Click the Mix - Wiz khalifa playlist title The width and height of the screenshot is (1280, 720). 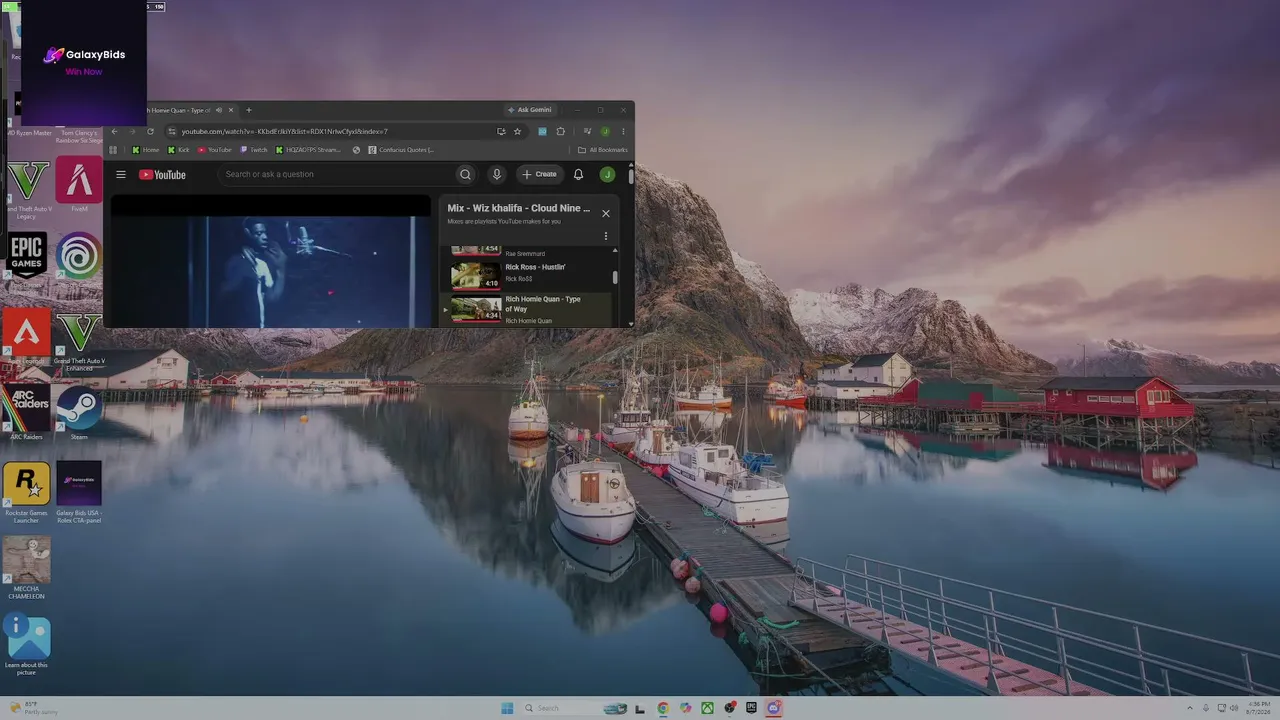tap(519, 208)
